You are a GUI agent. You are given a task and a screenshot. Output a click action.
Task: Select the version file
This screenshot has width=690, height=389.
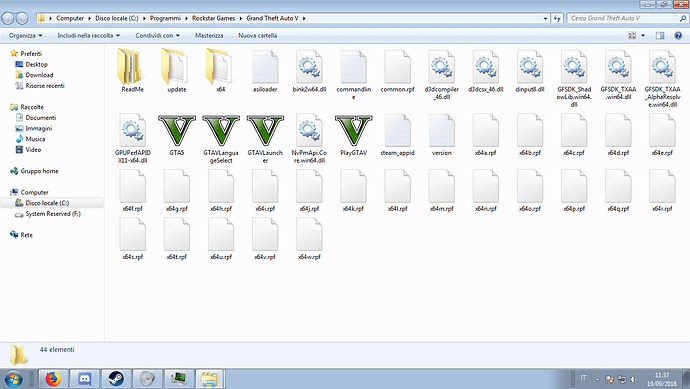[441, 134]
